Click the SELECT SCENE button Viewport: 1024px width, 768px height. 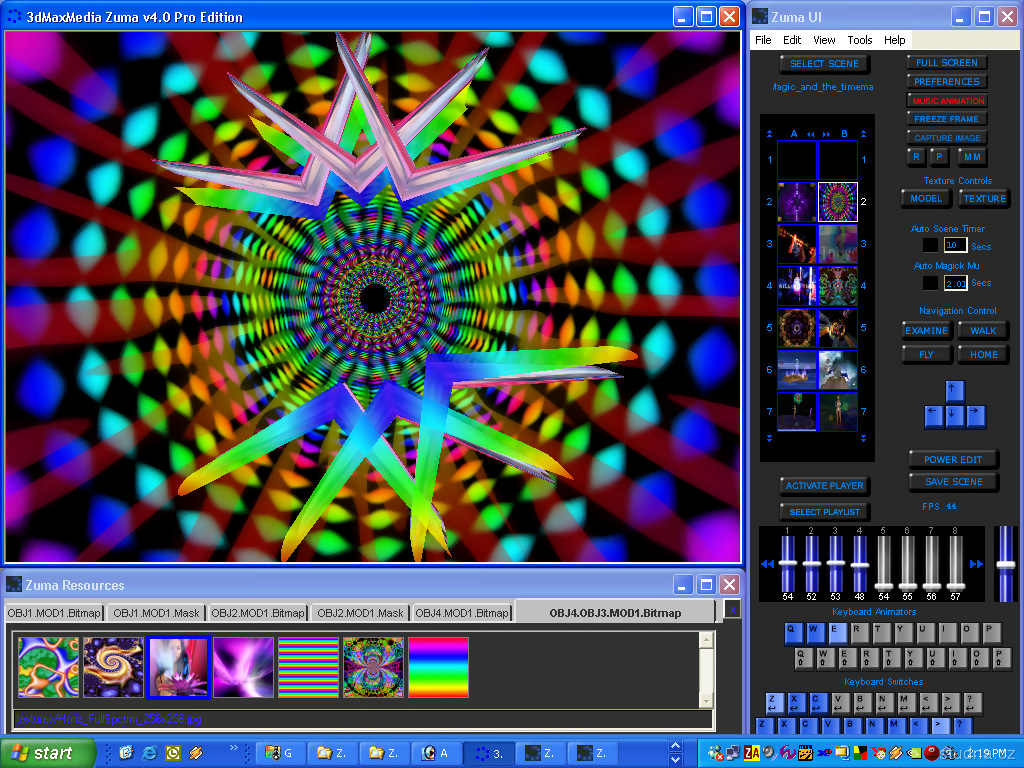pos(824,64)
